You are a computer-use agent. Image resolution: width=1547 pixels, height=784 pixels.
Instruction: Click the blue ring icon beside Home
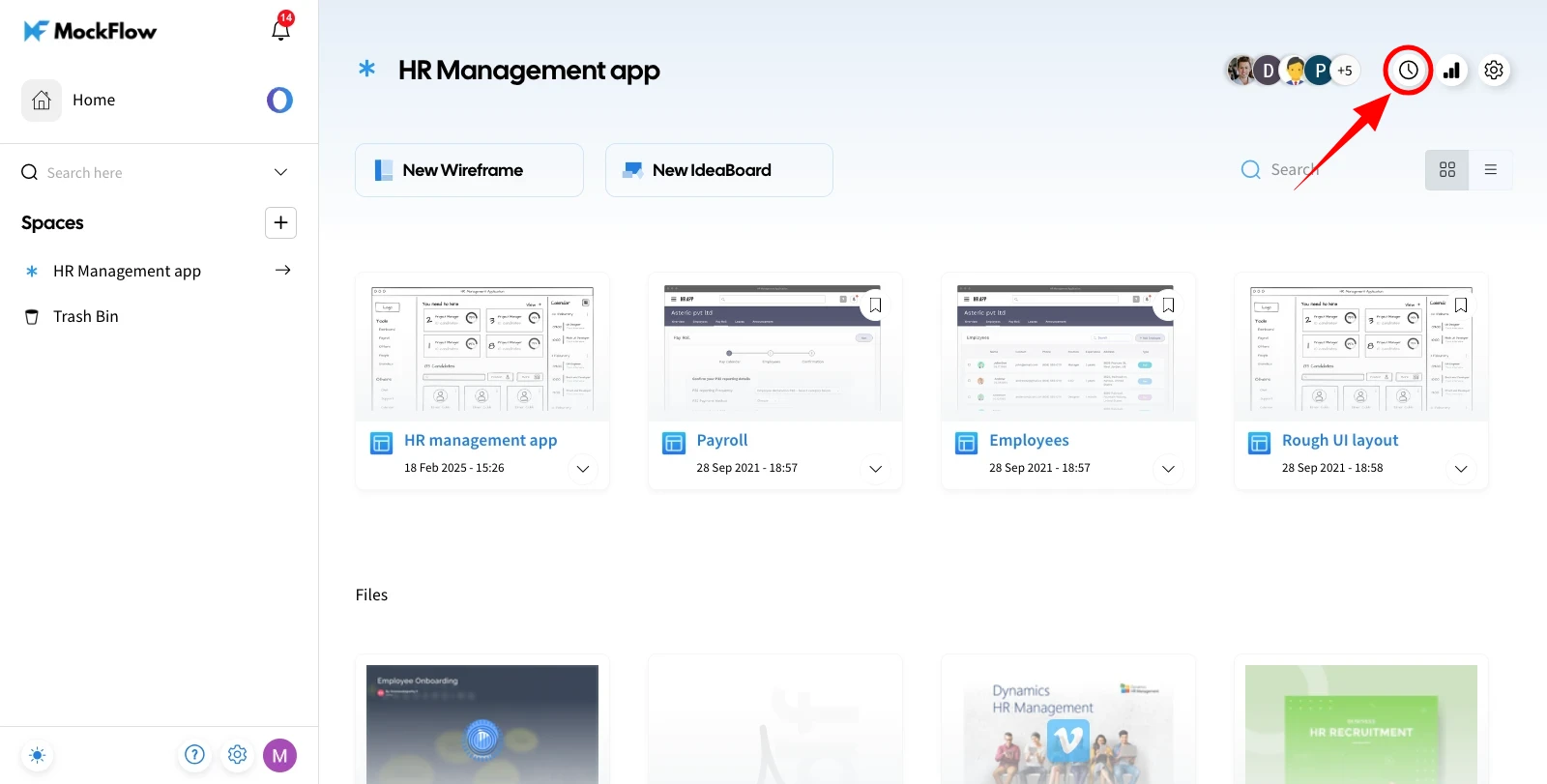tap(279, 101)
